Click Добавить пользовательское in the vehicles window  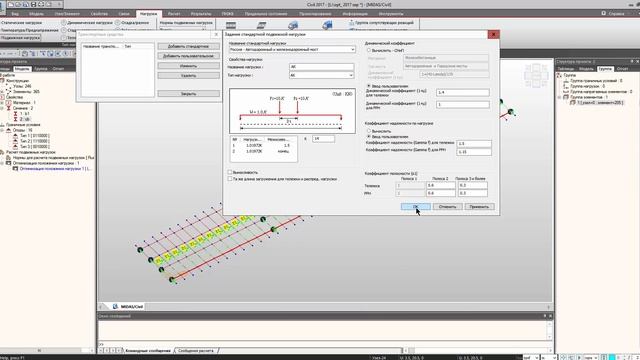[x=188, y=56]
